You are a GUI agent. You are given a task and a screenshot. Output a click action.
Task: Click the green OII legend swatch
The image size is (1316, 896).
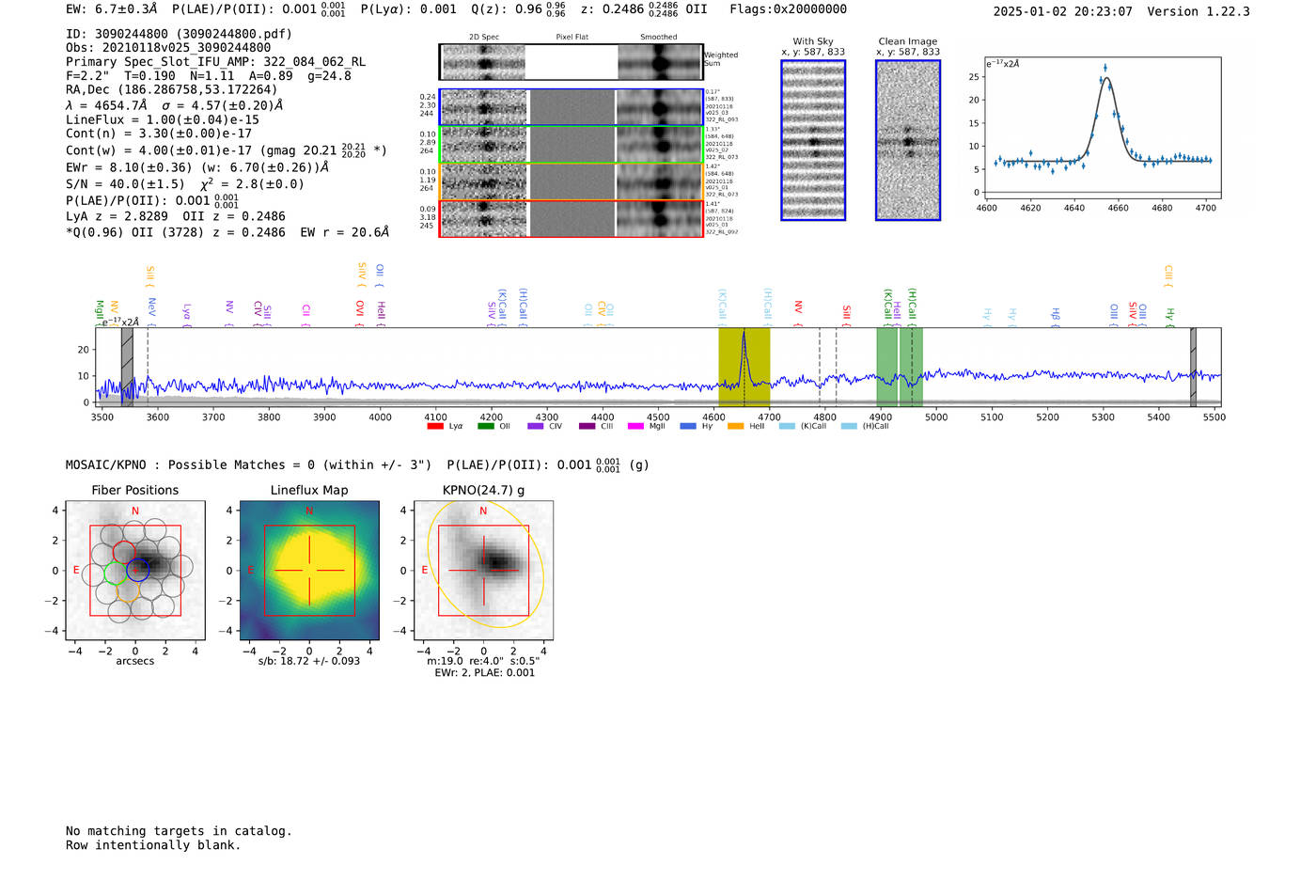(x=486, y=426)
